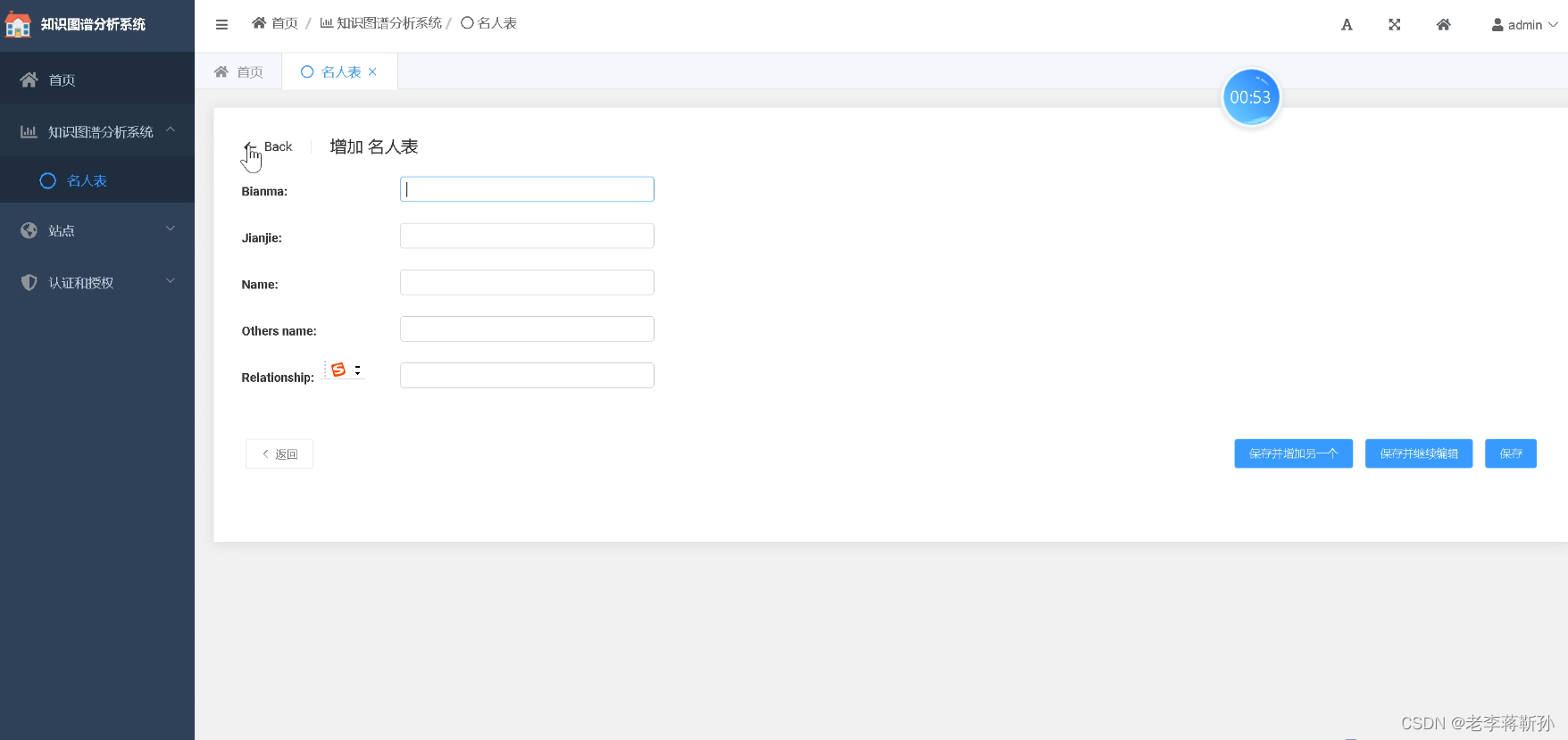
Task: Focus the Relationship input field
Action: [527, 375]
